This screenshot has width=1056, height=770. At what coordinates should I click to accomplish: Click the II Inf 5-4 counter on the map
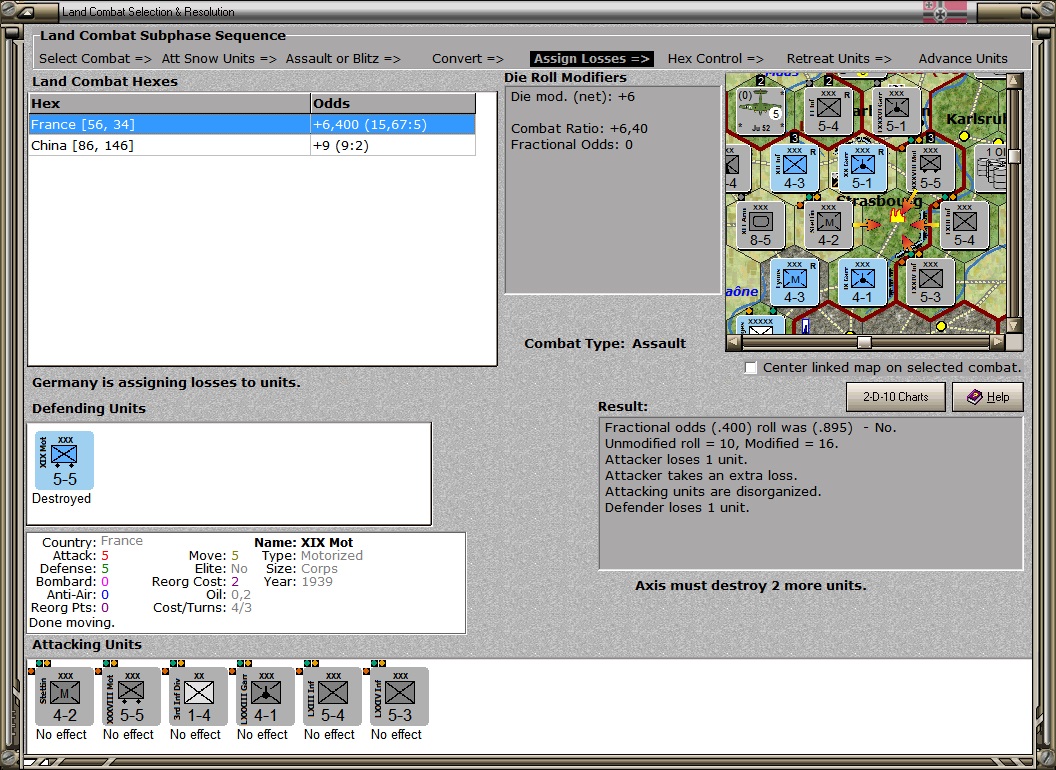[828, 110]
